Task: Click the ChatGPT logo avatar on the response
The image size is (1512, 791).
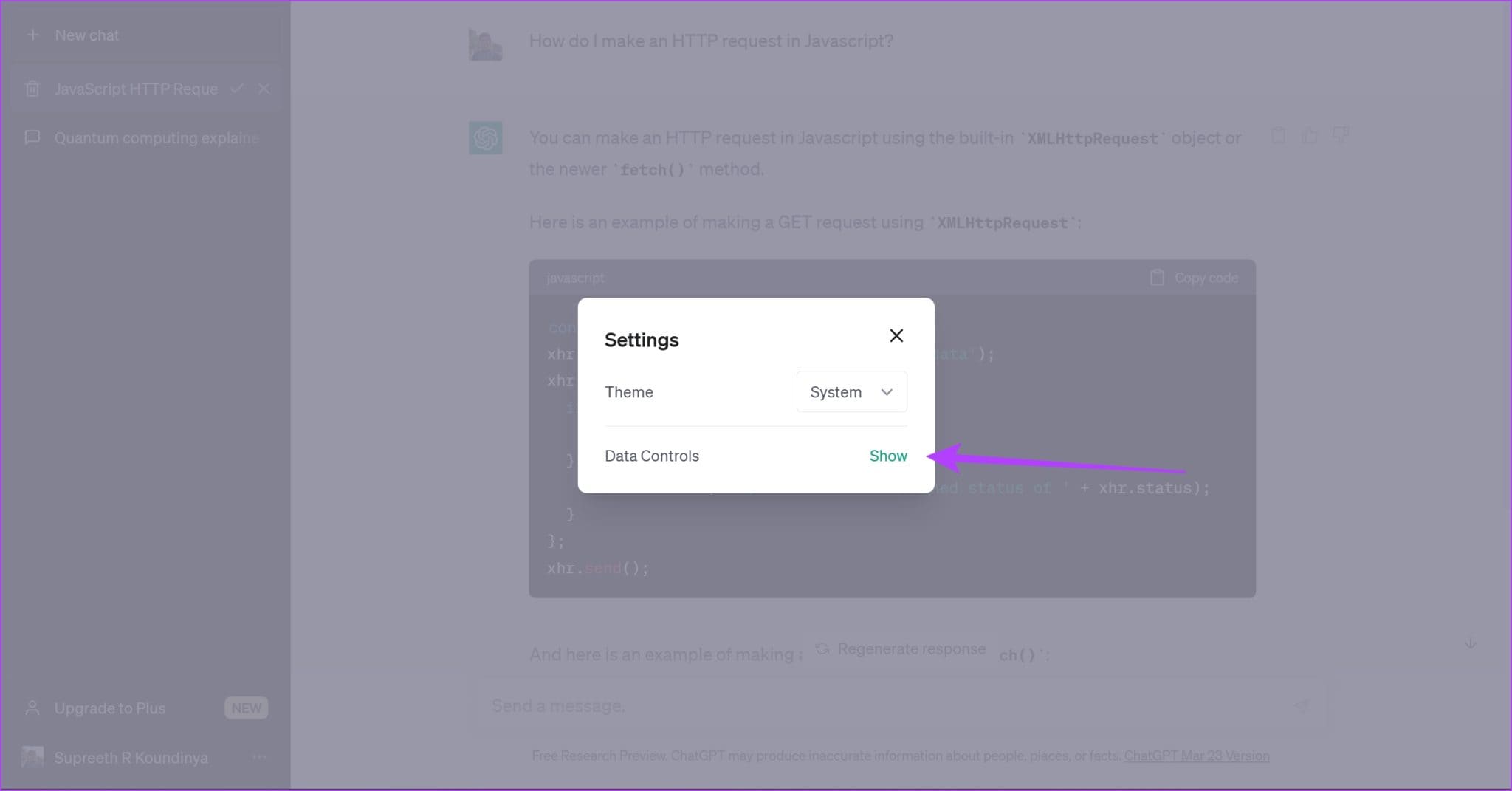Action: [485, 138]
